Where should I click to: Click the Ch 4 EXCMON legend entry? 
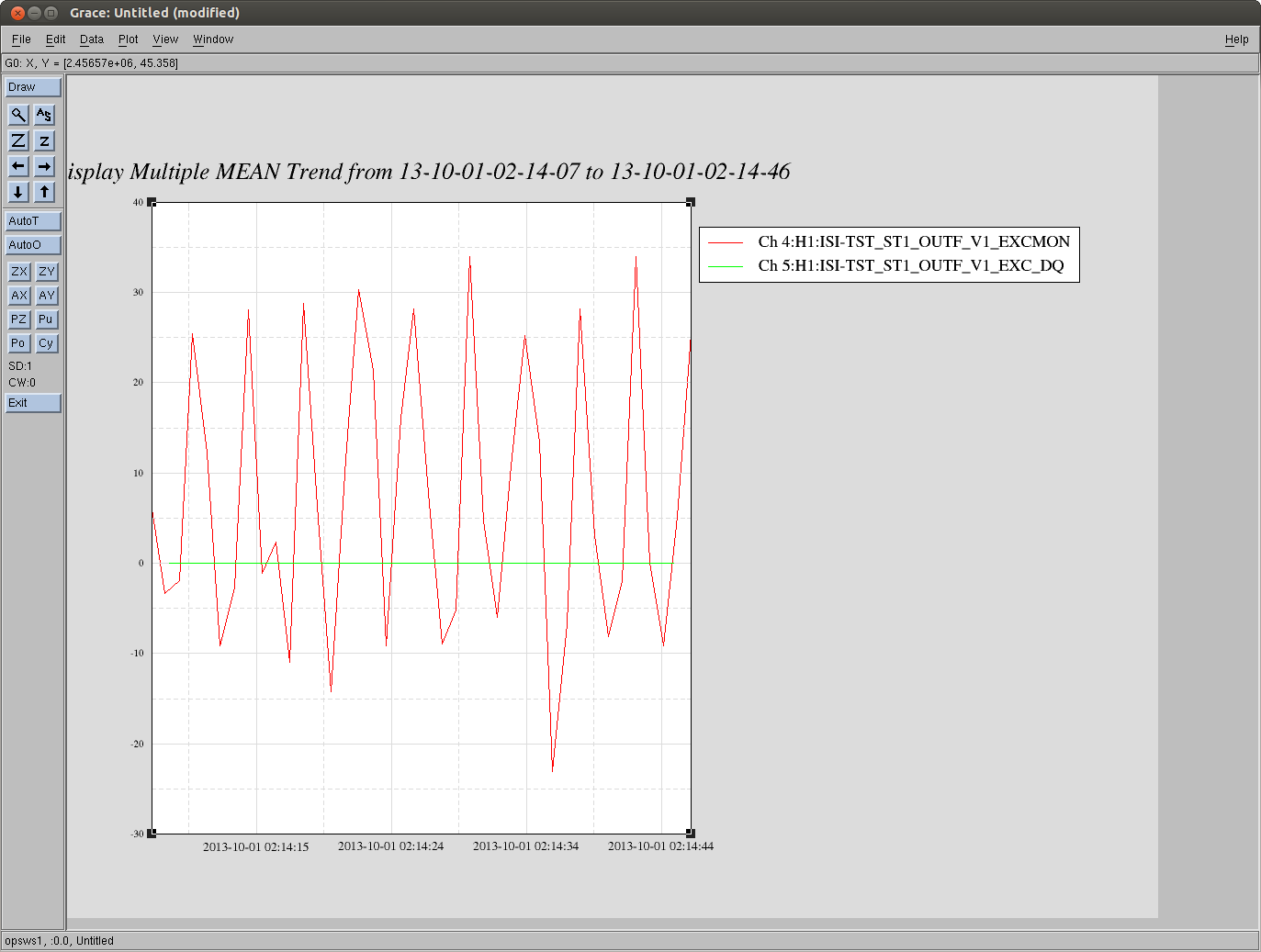tap(913, 241)
